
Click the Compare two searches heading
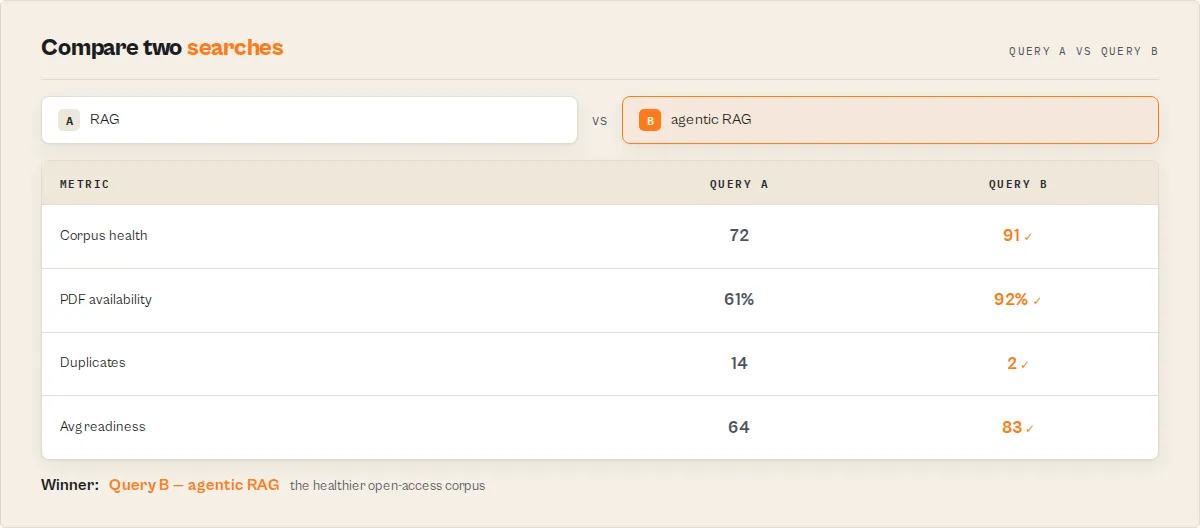(x=162, y=47)
